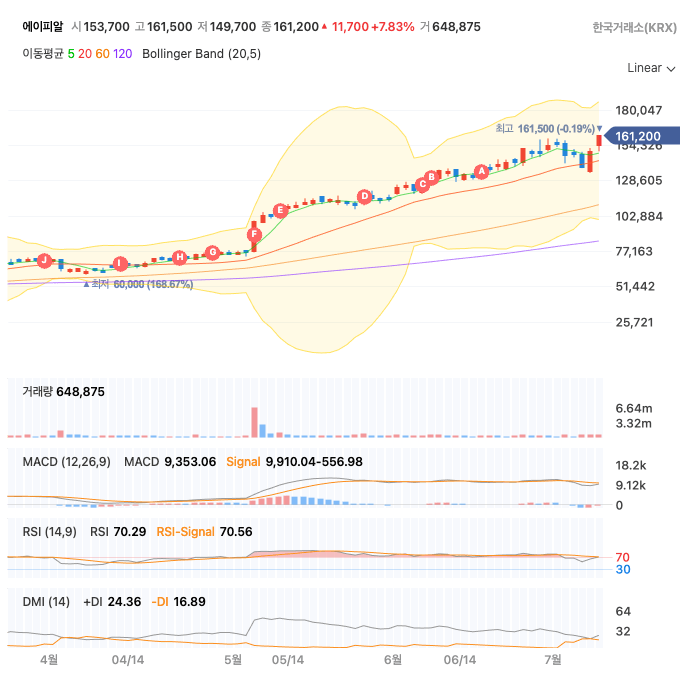
Task: Click event marker B on the chart
Action: pyautogui.click(x=432, y=177)
